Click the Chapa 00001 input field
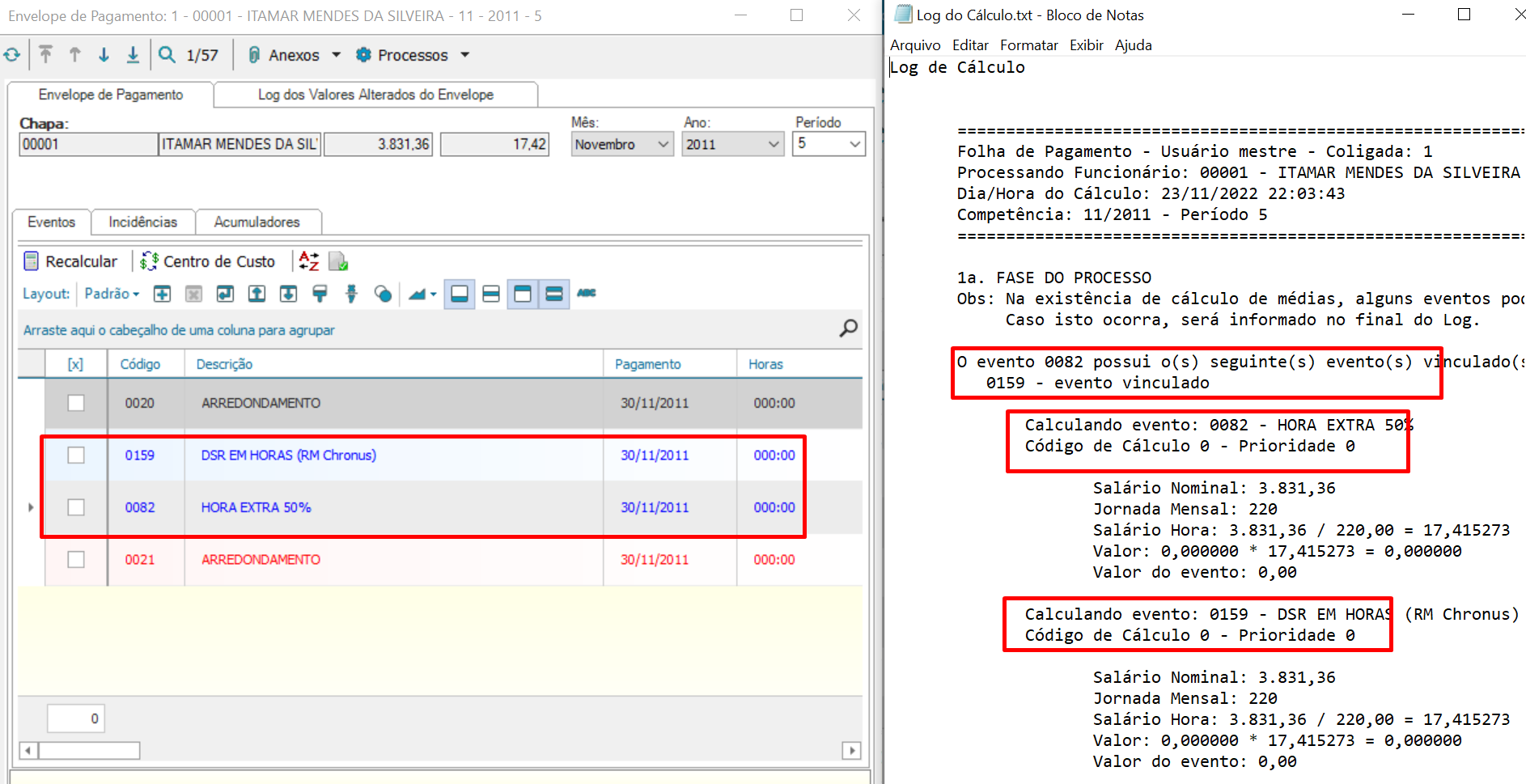 (87, 144)
